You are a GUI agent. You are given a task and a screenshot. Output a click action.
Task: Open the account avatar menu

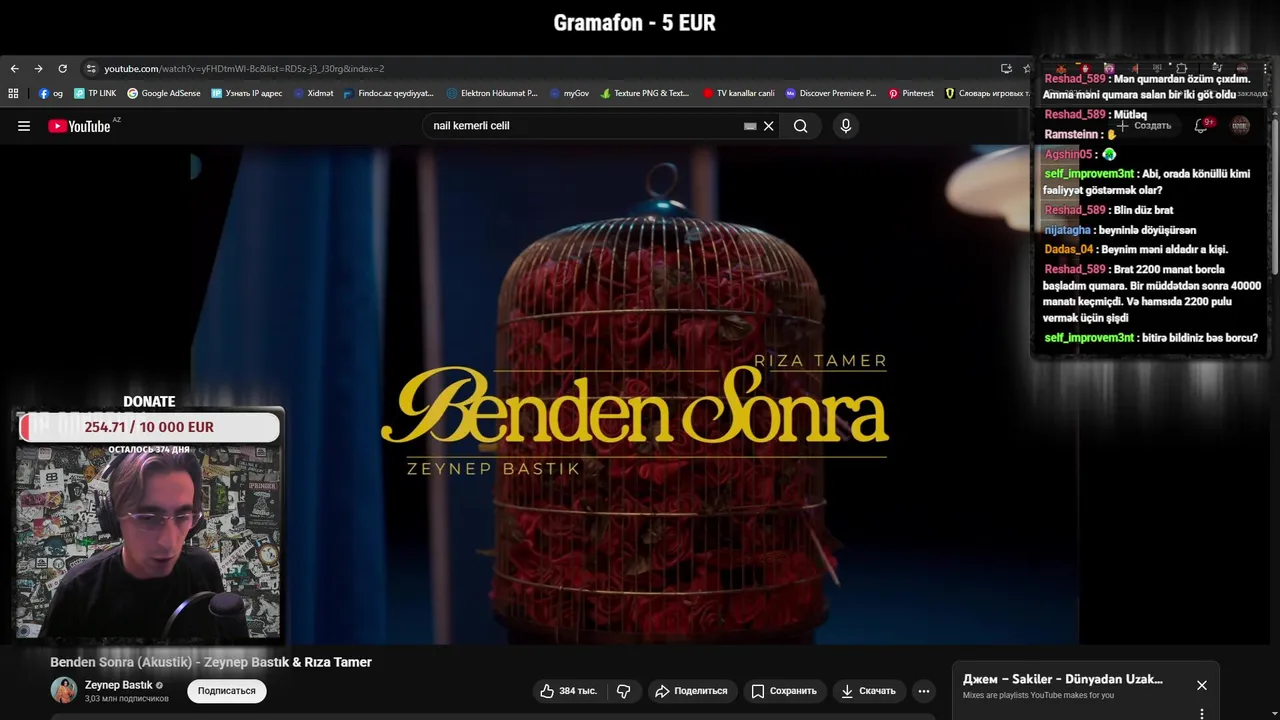pos(1240,126)
